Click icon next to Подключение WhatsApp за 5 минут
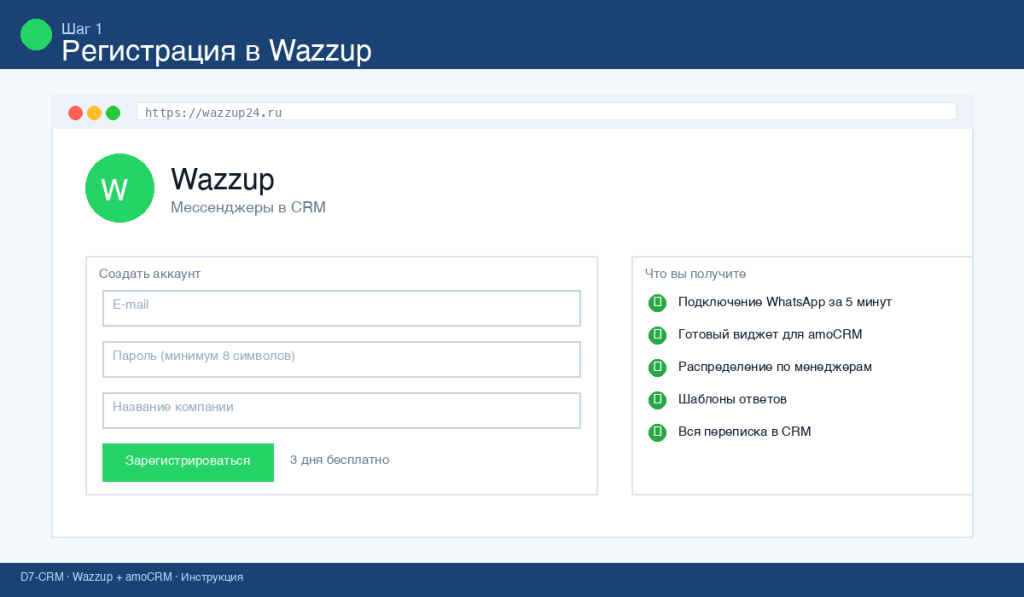1024x597 pixels. click(x=658, y=302)
